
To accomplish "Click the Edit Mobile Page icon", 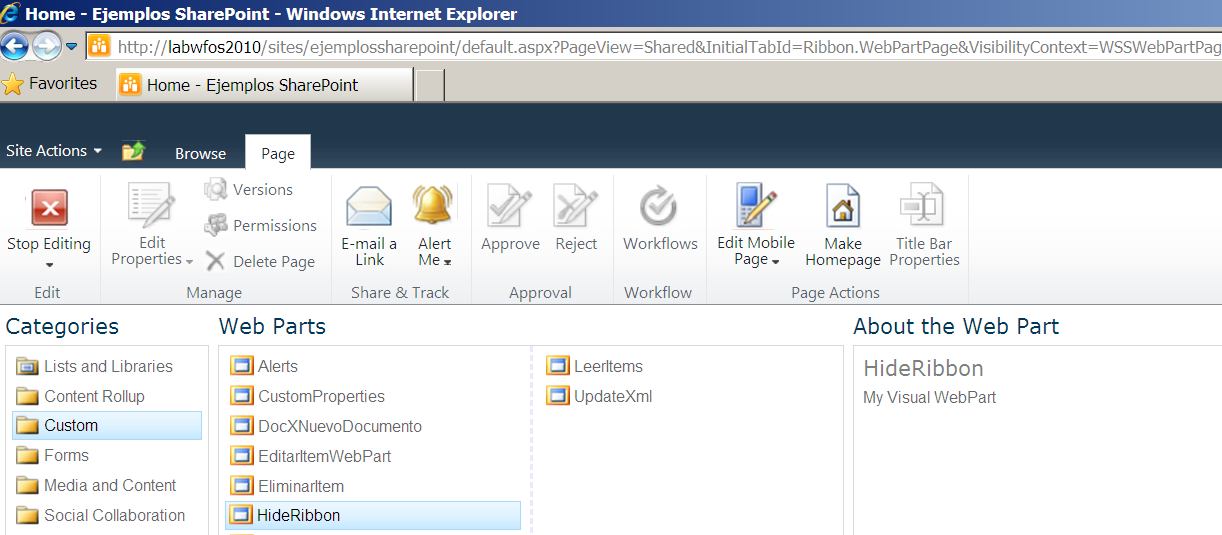I will point(756,206).
